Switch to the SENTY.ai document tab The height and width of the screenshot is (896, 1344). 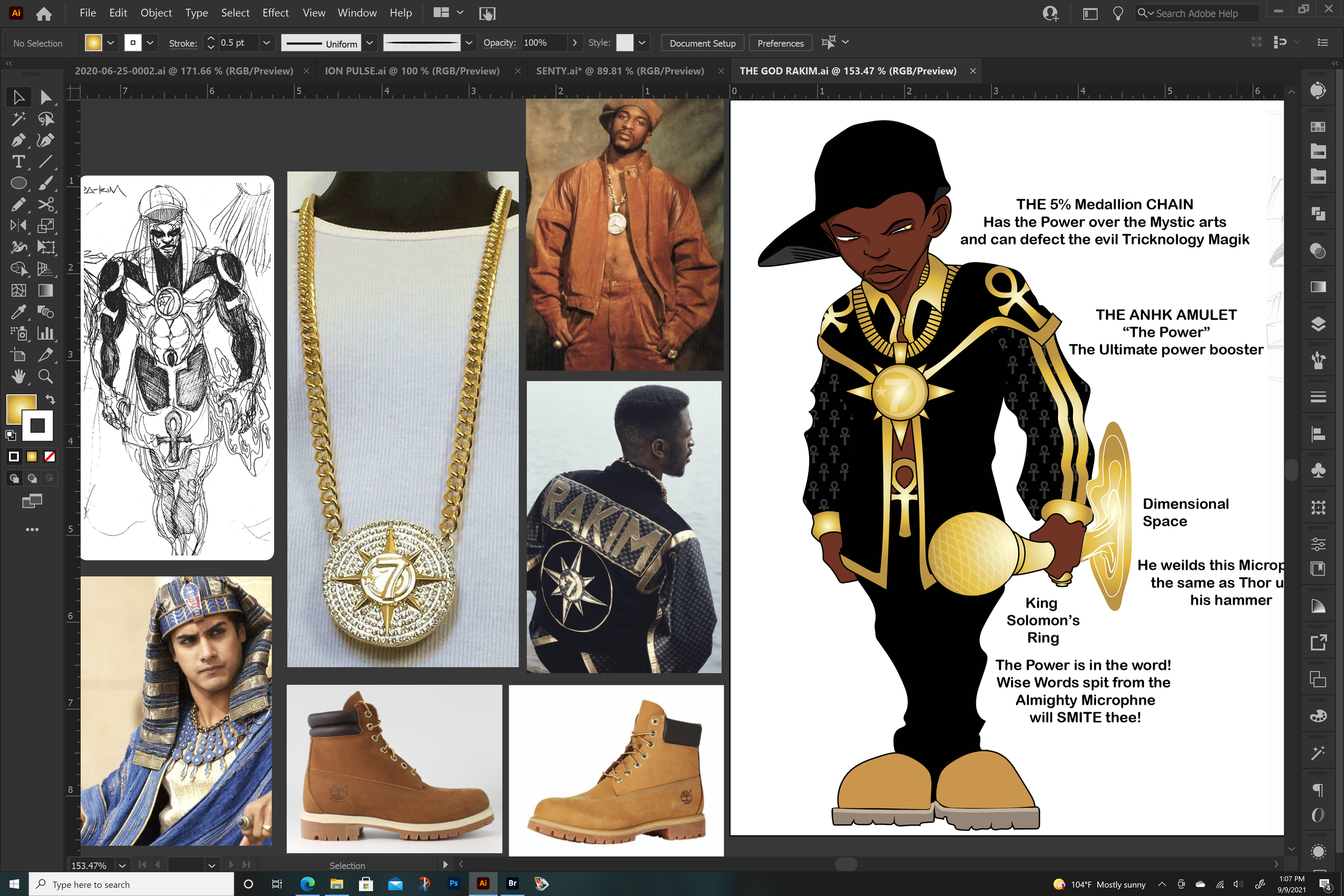point(619,71)
